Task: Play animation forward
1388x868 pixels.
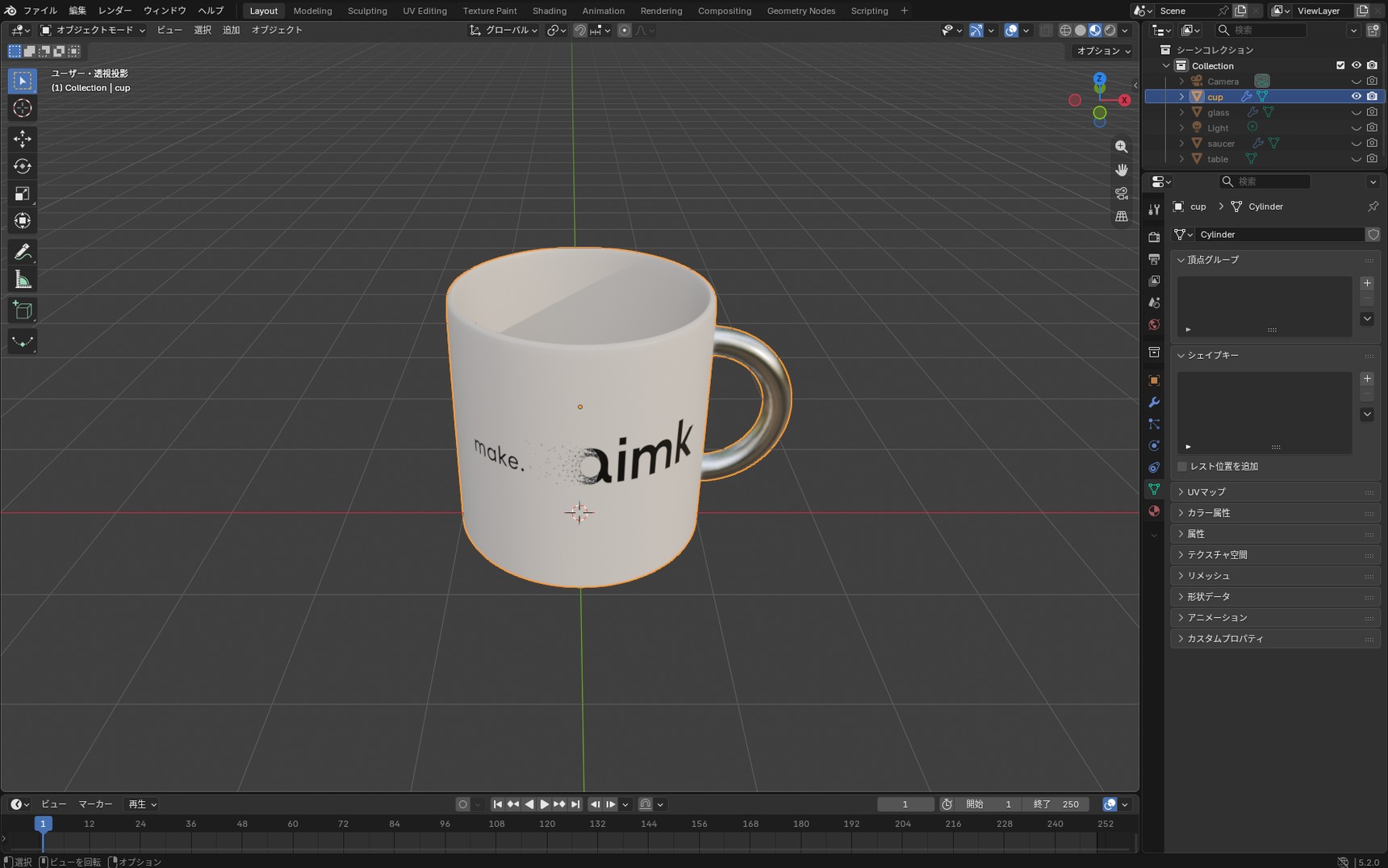Action: (544, 804)
